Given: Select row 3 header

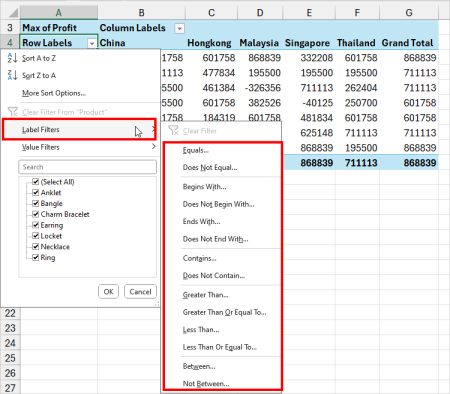Looking at the screenshot, I should [x=10, y=28].
